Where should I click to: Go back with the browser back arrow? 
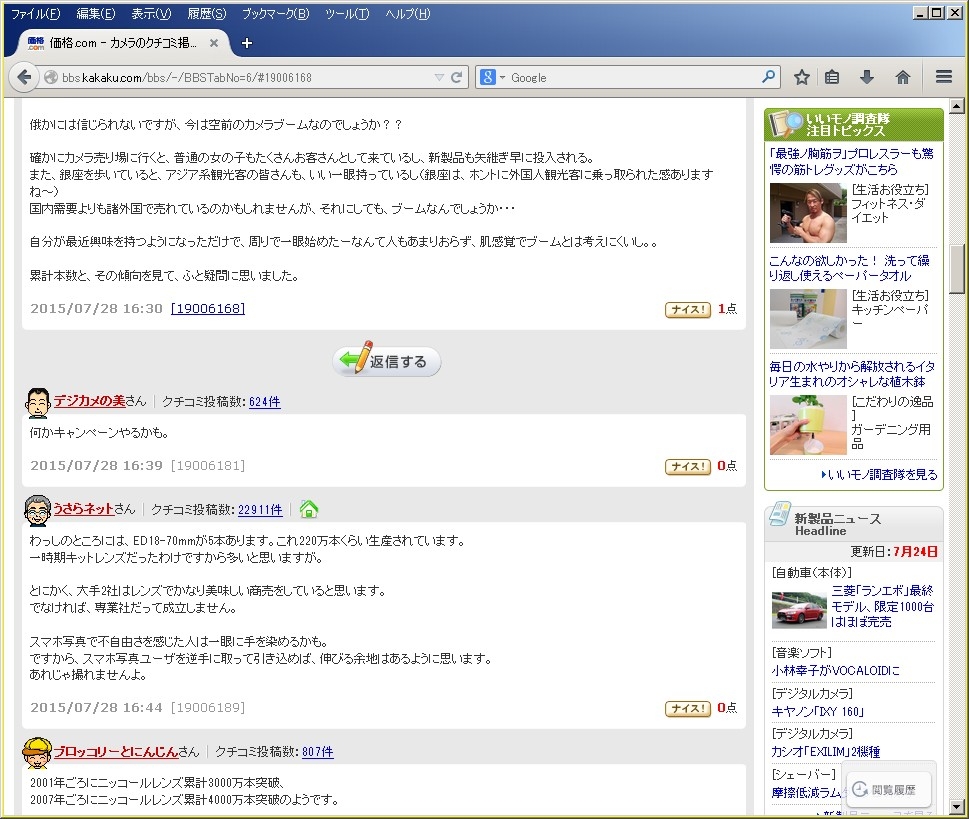click(x=24, y=77)
